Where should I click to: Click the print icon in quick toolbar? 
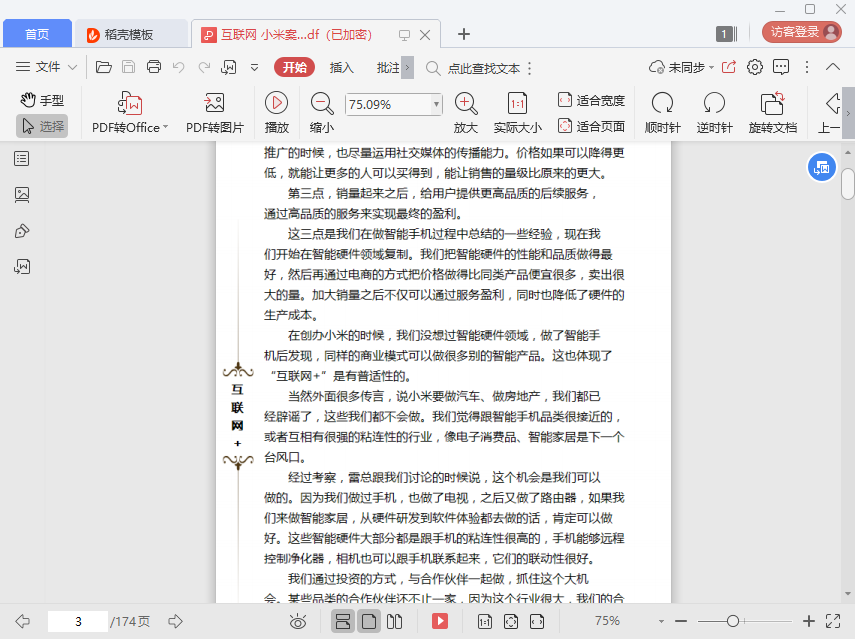point(154,67)
